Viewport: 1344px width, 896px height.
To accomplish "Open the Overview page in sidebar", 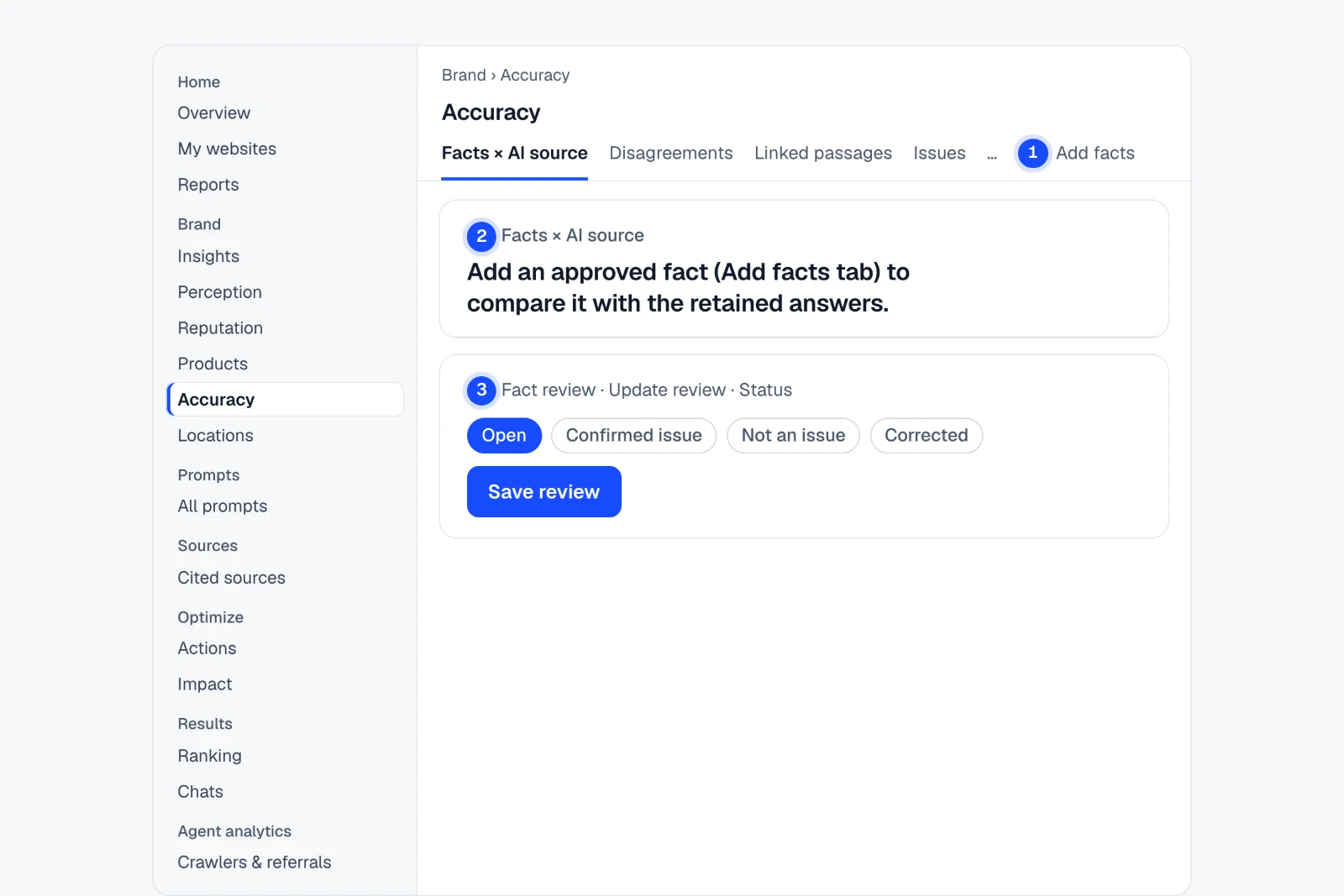I will click(213, 113).
